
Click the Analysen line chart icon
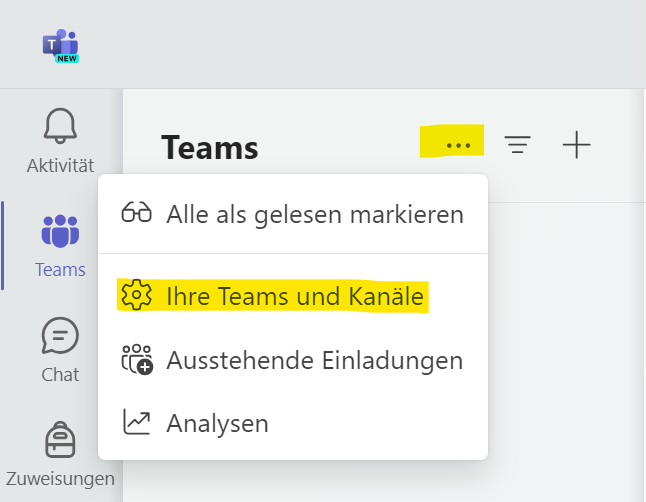pos(136,422)
